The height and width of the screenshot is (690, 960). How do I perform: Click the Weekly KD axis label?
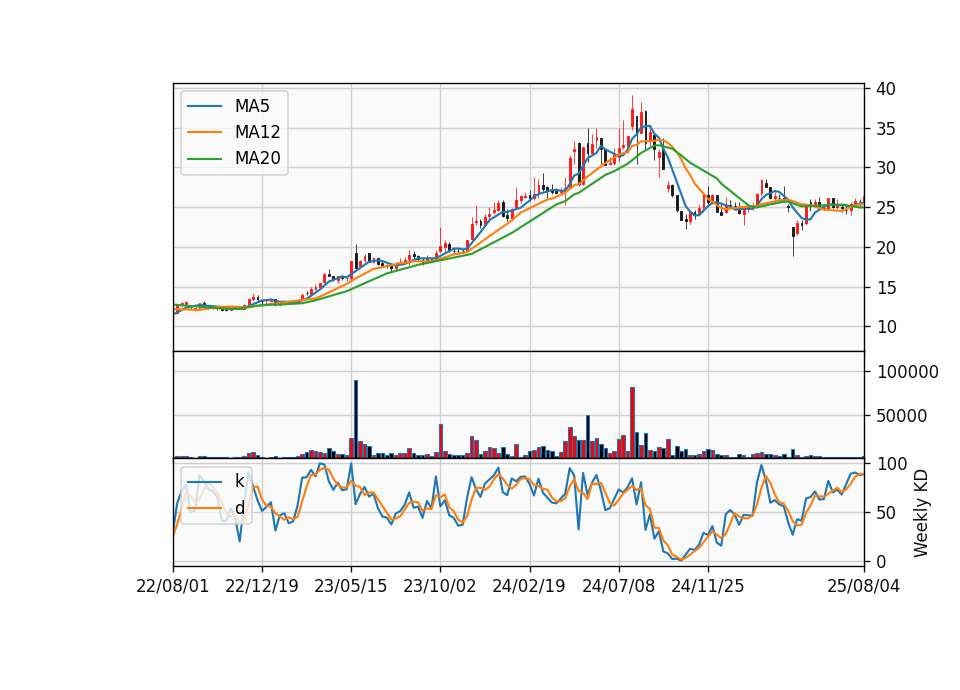coord(921,514)
